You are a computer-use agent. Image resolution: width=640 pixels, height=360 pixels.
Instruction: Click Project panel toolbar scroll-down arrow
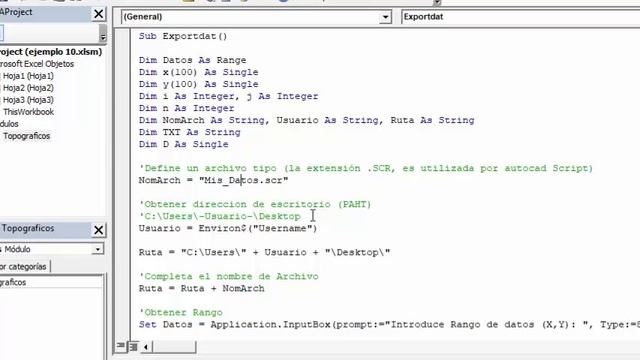tap(103, 38)
